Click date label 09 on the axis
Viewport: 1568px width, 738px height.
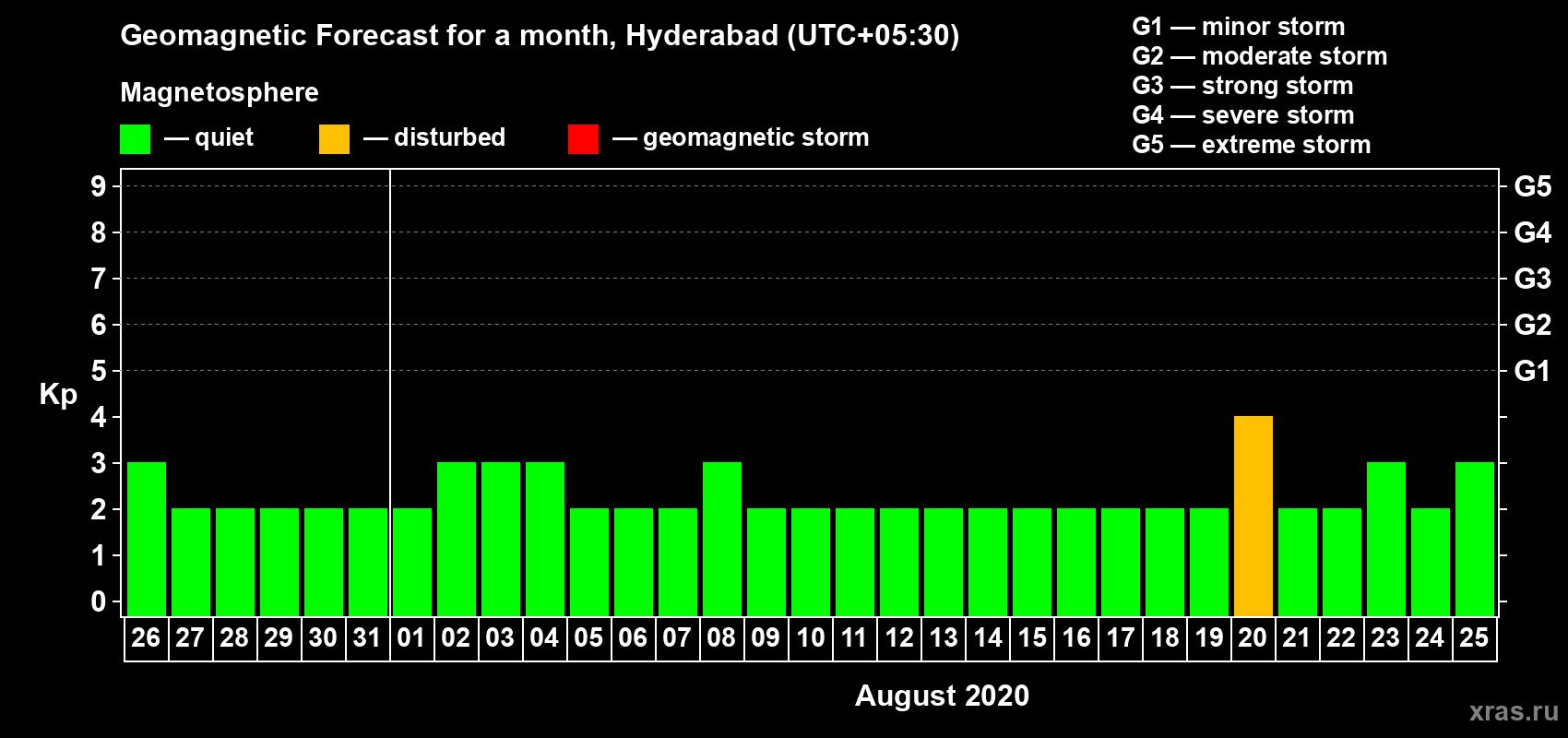[x=766, y=637]
